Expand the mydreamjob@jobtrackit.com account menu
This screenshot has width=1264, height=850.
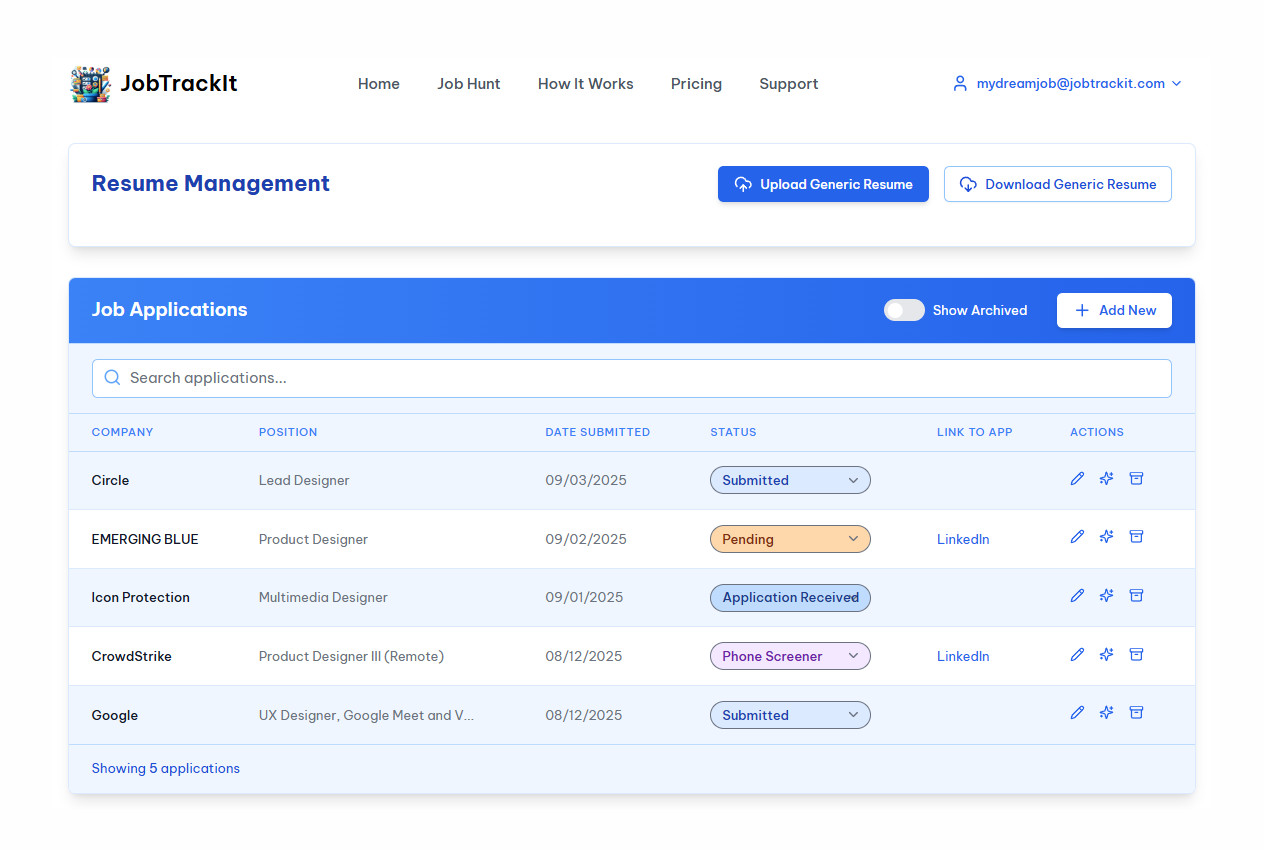[1067, 84]
